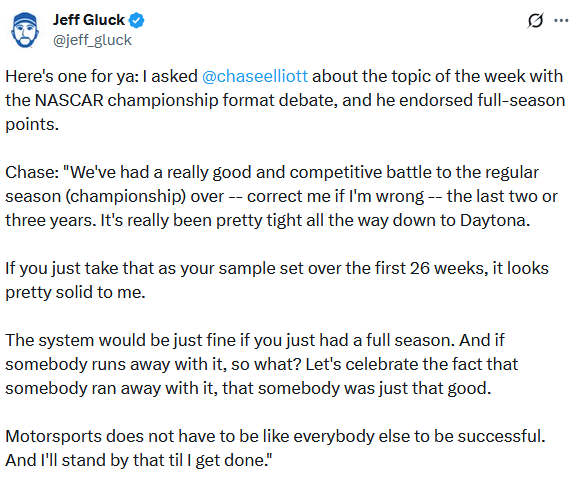584x490 pixels.
Task: Click the phrase 'pretty solid to me.'
Action: click(x=75, y=293)
